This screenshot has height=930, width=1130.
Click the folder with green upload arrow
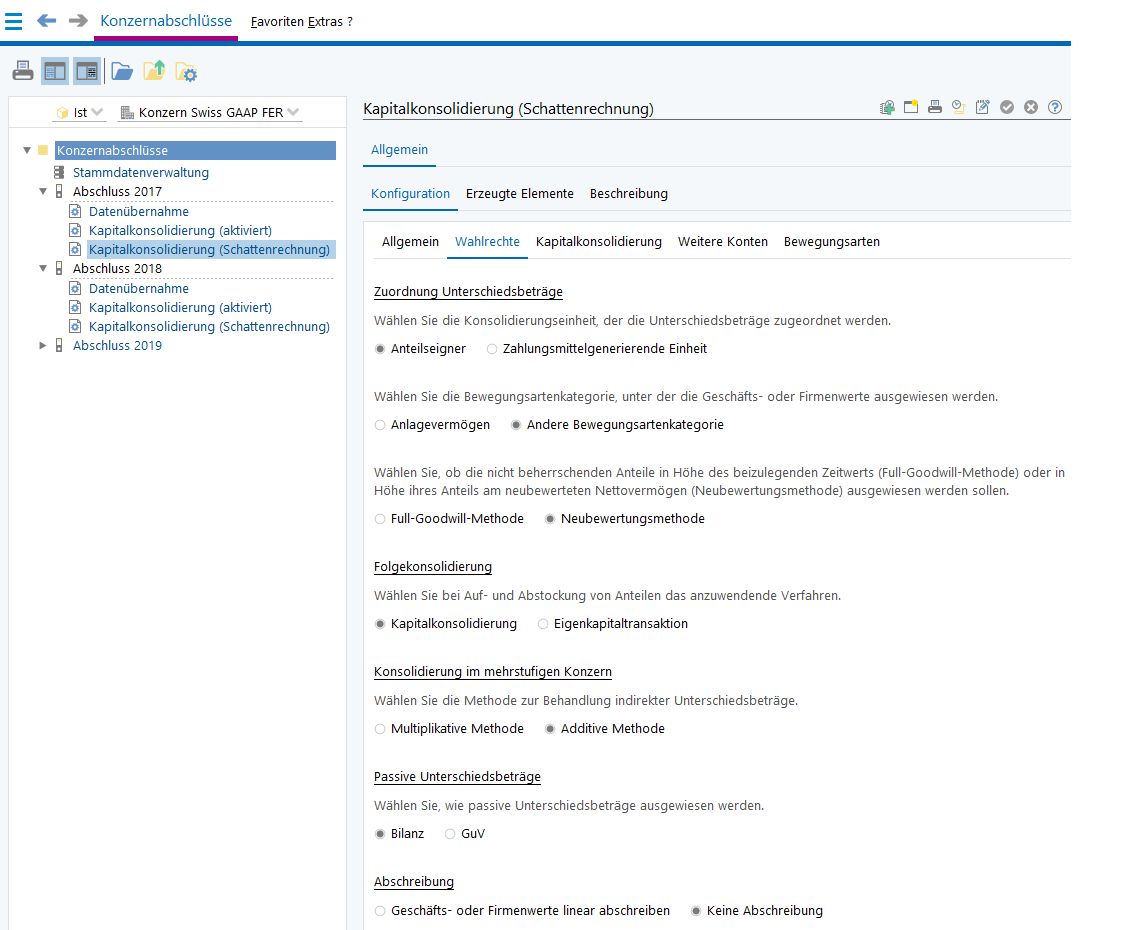click(x=154, y=71)
